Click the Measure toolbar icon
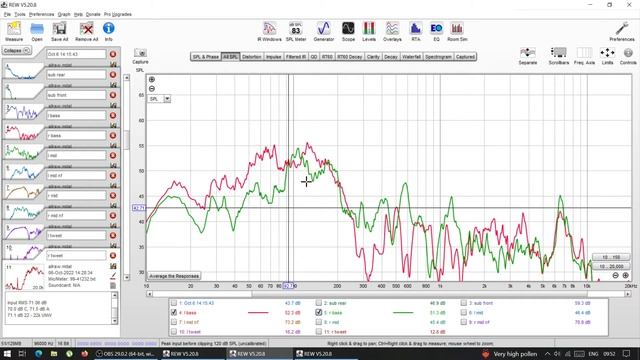Image resolution: width=640 pixels, height=360 pixels. (14, 31)
